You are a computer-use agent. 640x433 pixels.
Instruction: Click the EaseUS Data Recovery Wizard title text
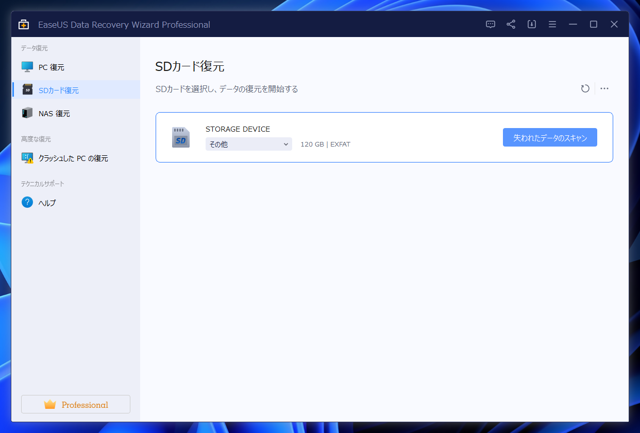pyautogui.click(x=124, y=24)
